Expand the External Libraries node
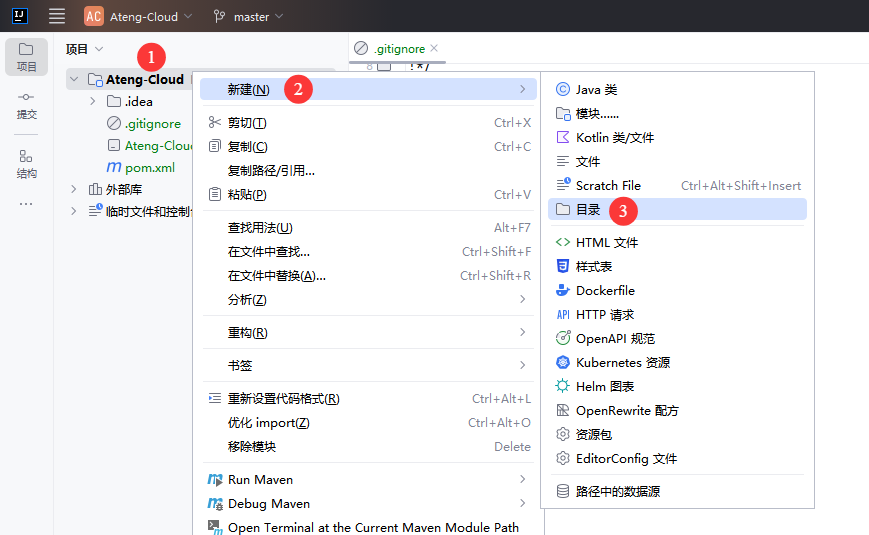 pyautogui.click(x=74, y=189)
